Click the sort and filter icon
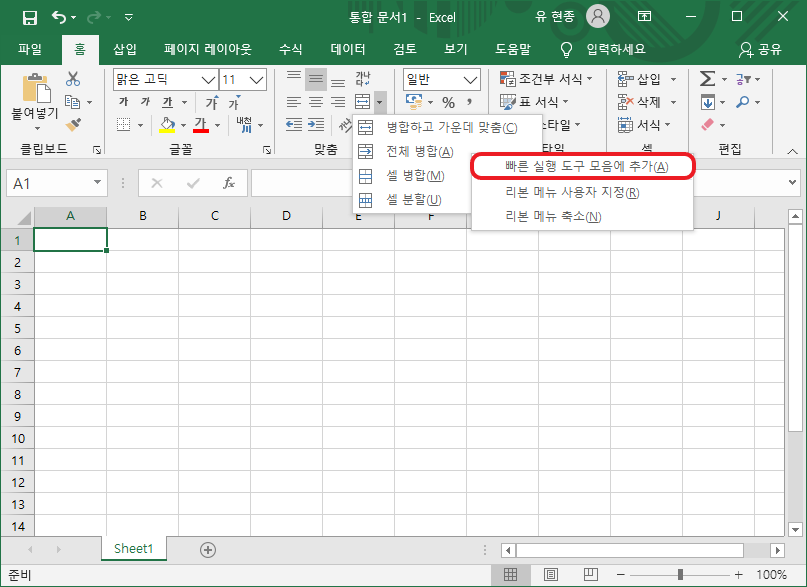Screen dimensions: 807x587 [x=743, y=79]
